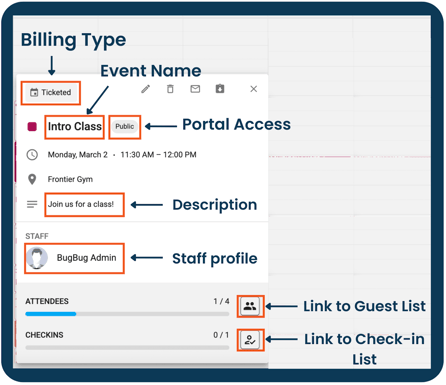
Task: Open the BugBug Admin avatar
Action: (x=37, y=258)
